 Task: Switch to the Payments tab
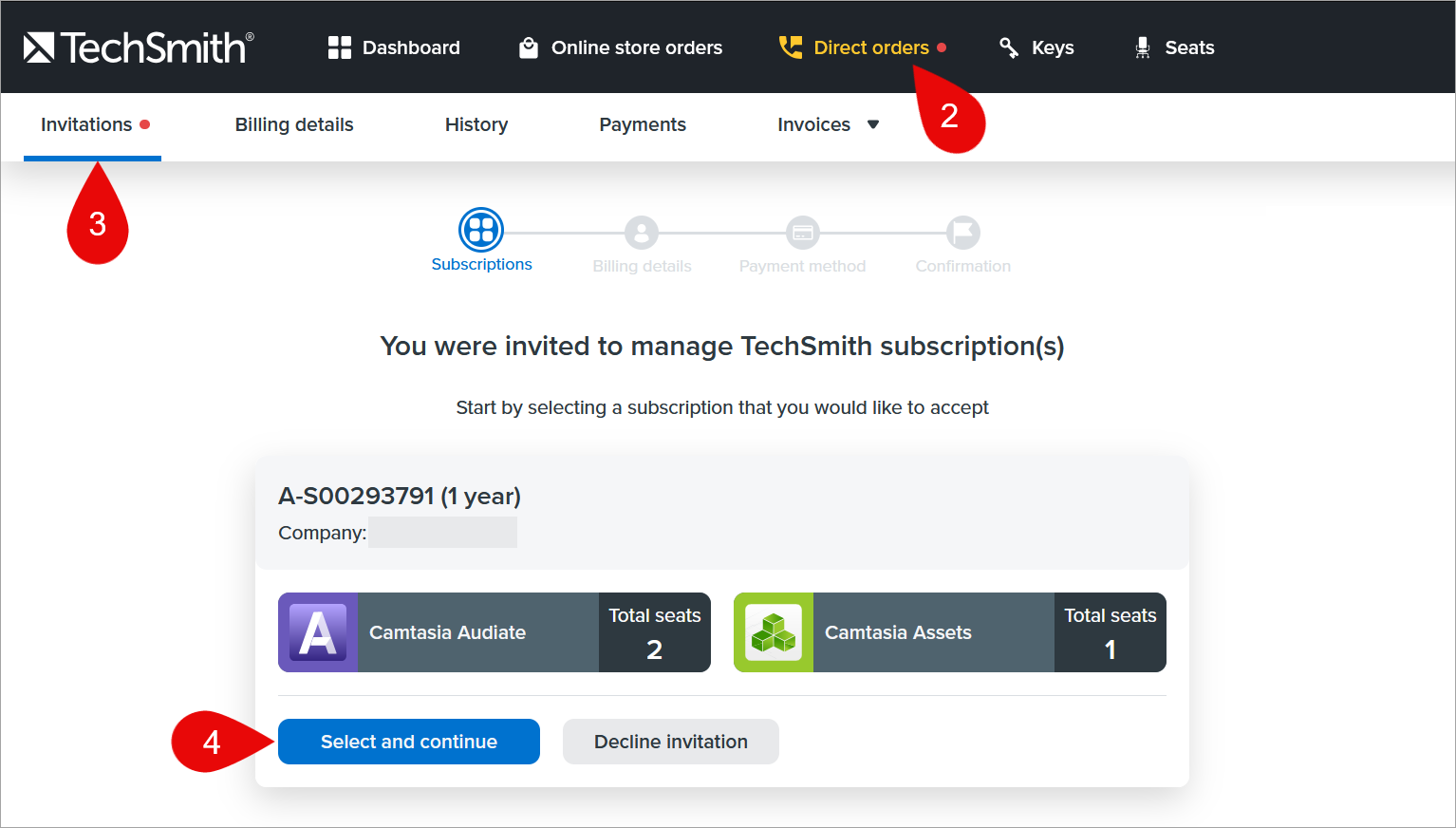pos(643,125)
